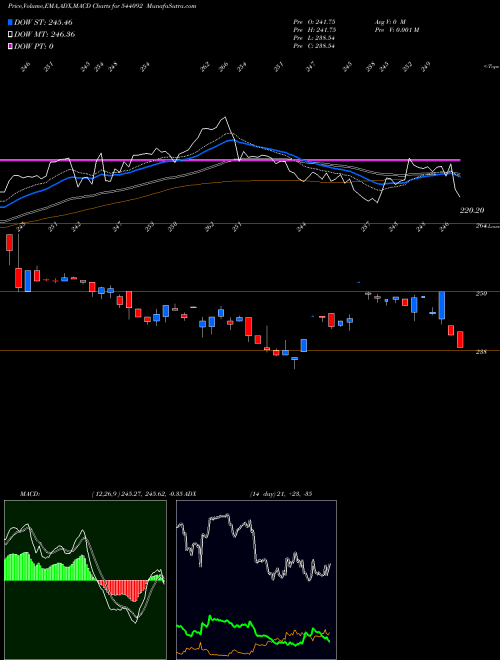Click the magenta DOW PT legend square
The height and width of the screenshot is (660, 500).
point(10,46)
